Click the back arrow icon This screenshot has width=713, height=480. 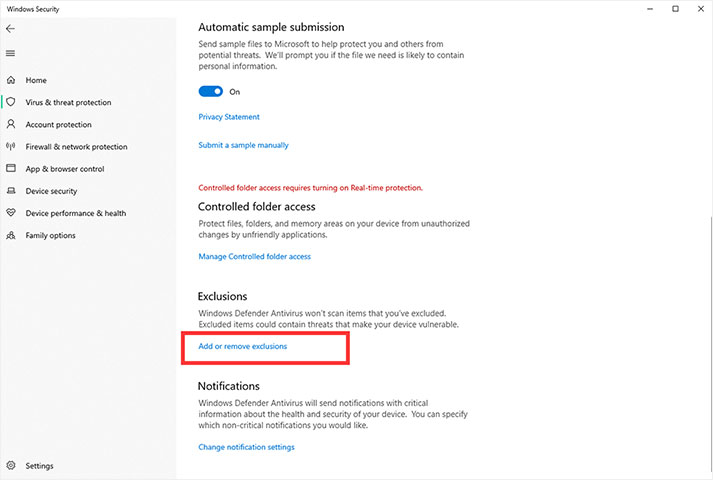pos(10,29)
